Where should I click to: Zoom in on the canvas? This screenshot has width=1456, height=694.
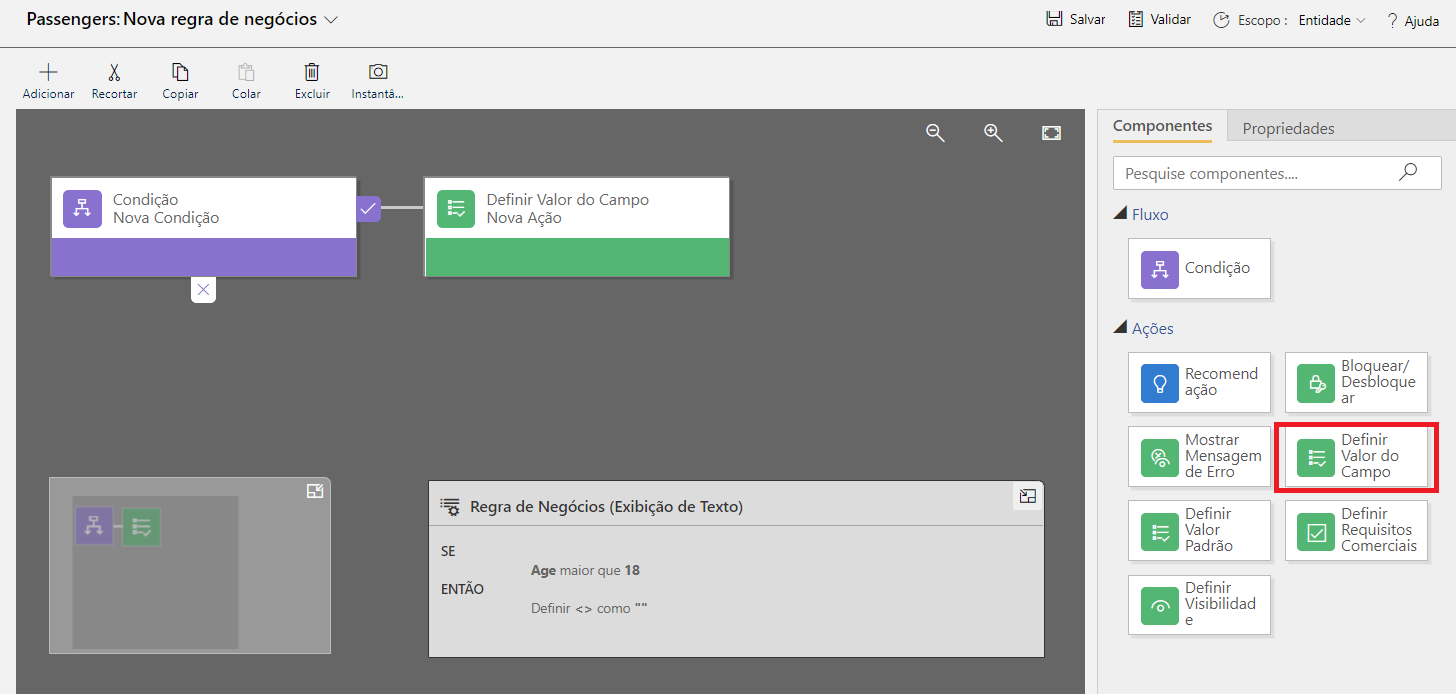click(x=993, y=133)
